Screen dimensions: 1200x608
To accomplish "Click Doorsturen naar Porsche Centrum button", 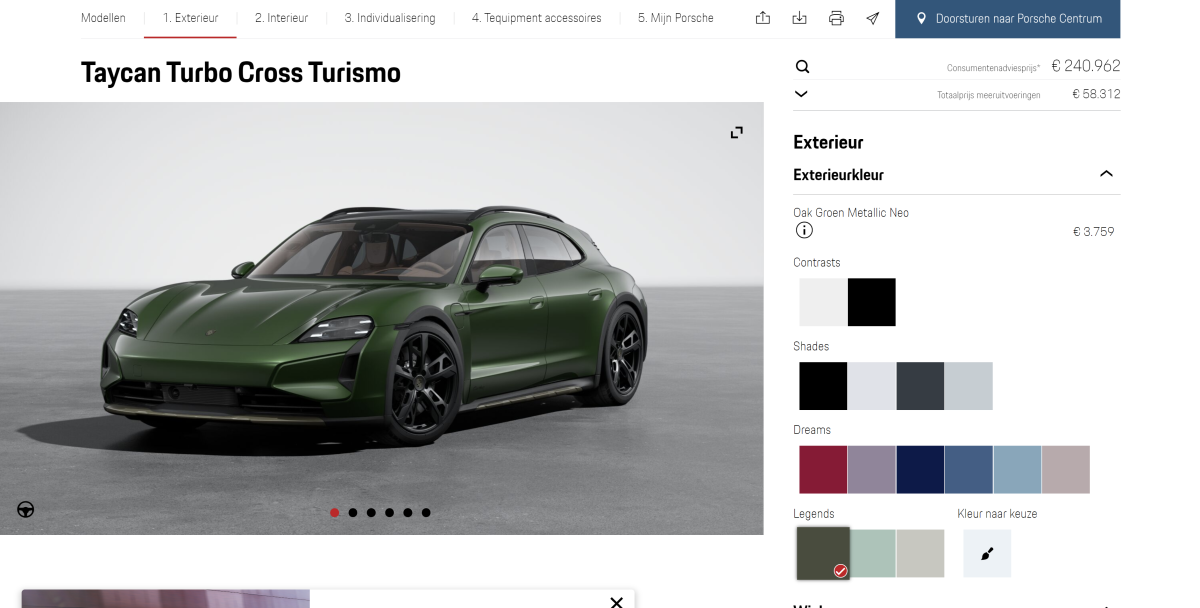I will 1008,18.
